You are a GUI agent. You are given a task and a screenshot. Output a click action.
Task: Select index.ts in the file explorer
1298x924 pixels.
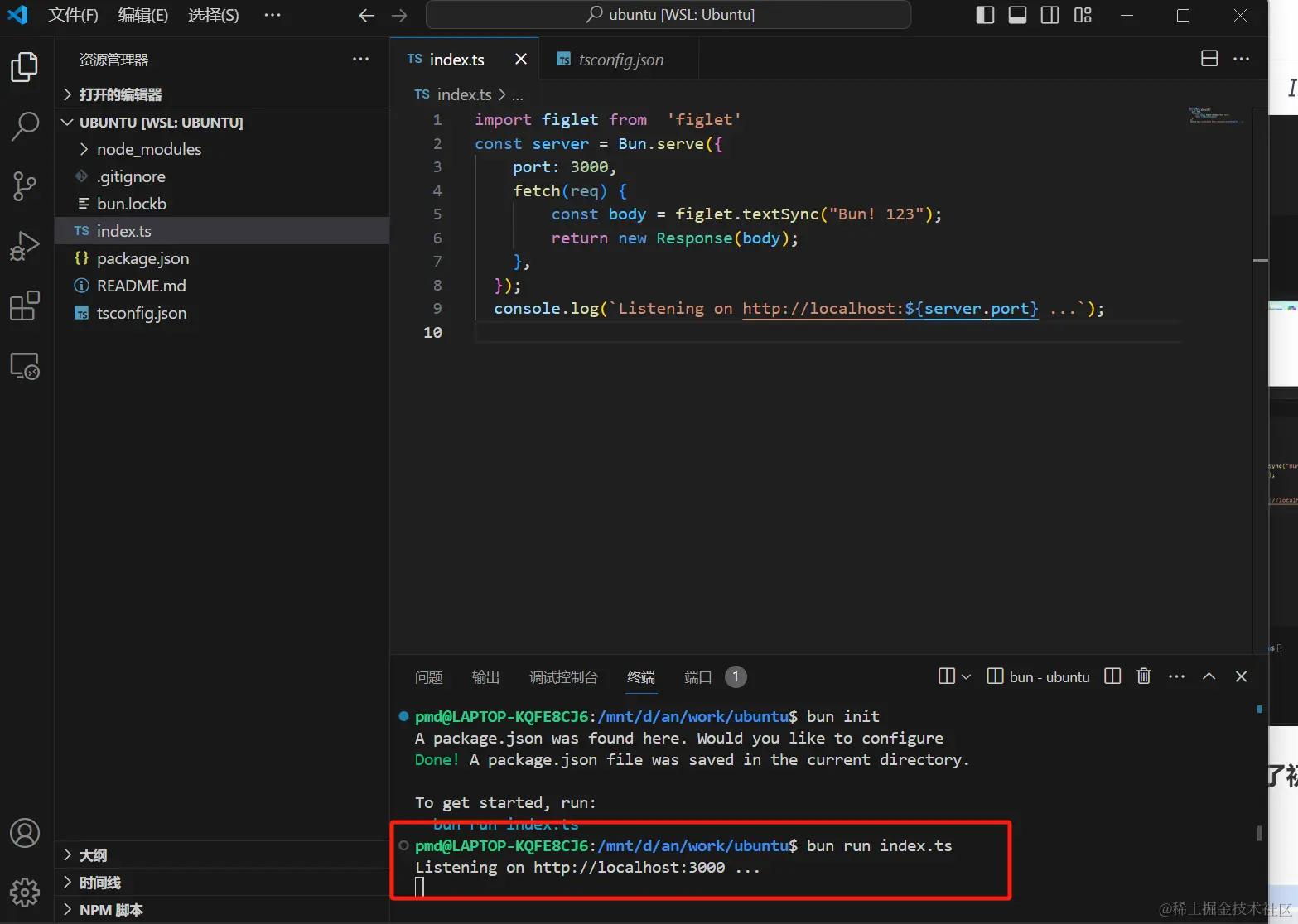222,231
